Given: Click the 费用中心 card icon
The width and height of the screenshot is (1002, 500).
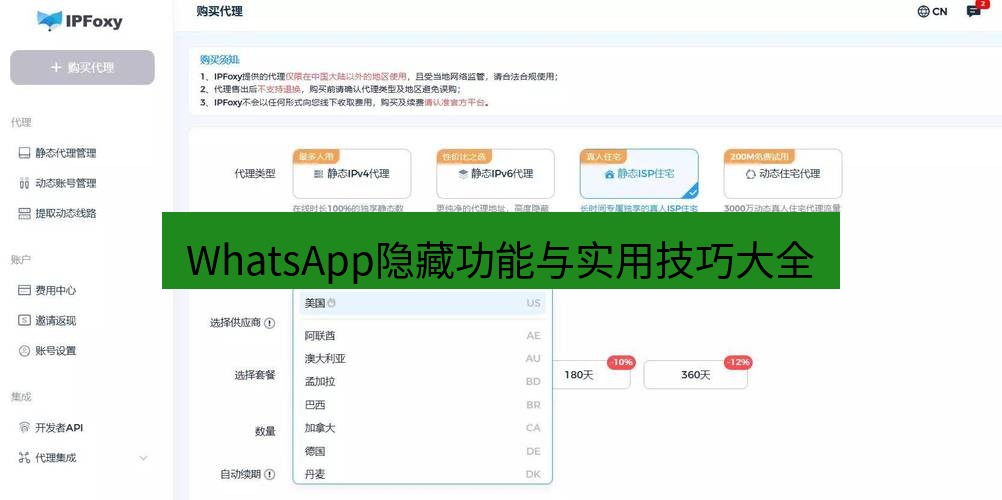Looking at the screenshot, I should pyautogui.click(x=24, y=290).
